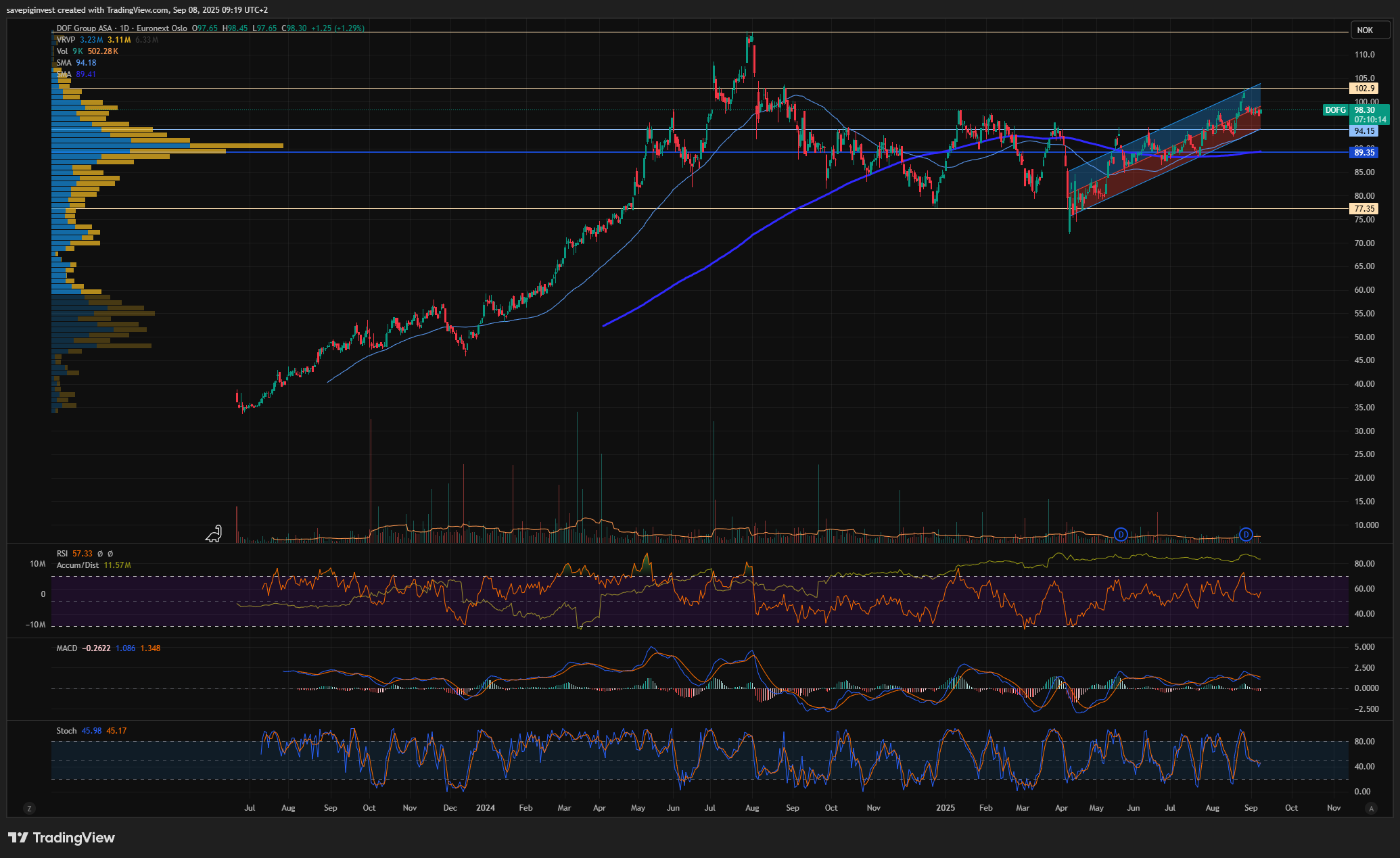Toggle the VRVP indicator legend

click(66, 40)
